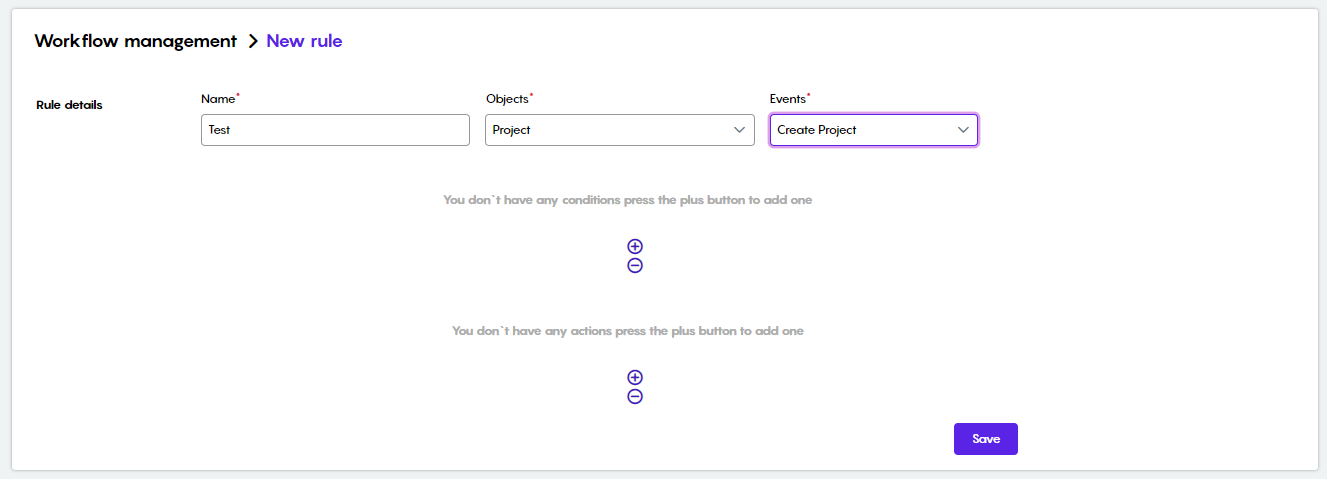
Task: Save the new rule
Action: coord(986,439)
